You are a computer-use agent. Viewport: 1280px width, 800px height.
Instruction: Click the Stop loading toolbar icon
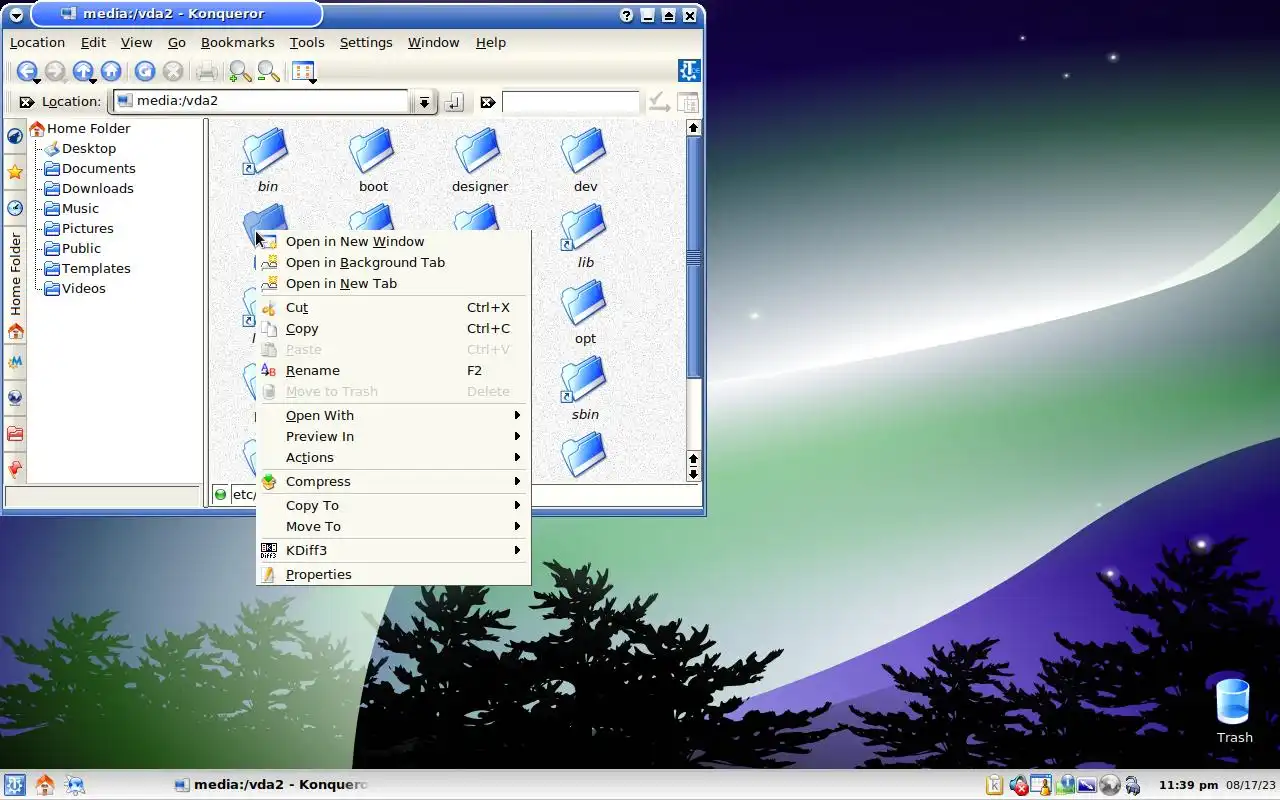(x=173, y=72)
